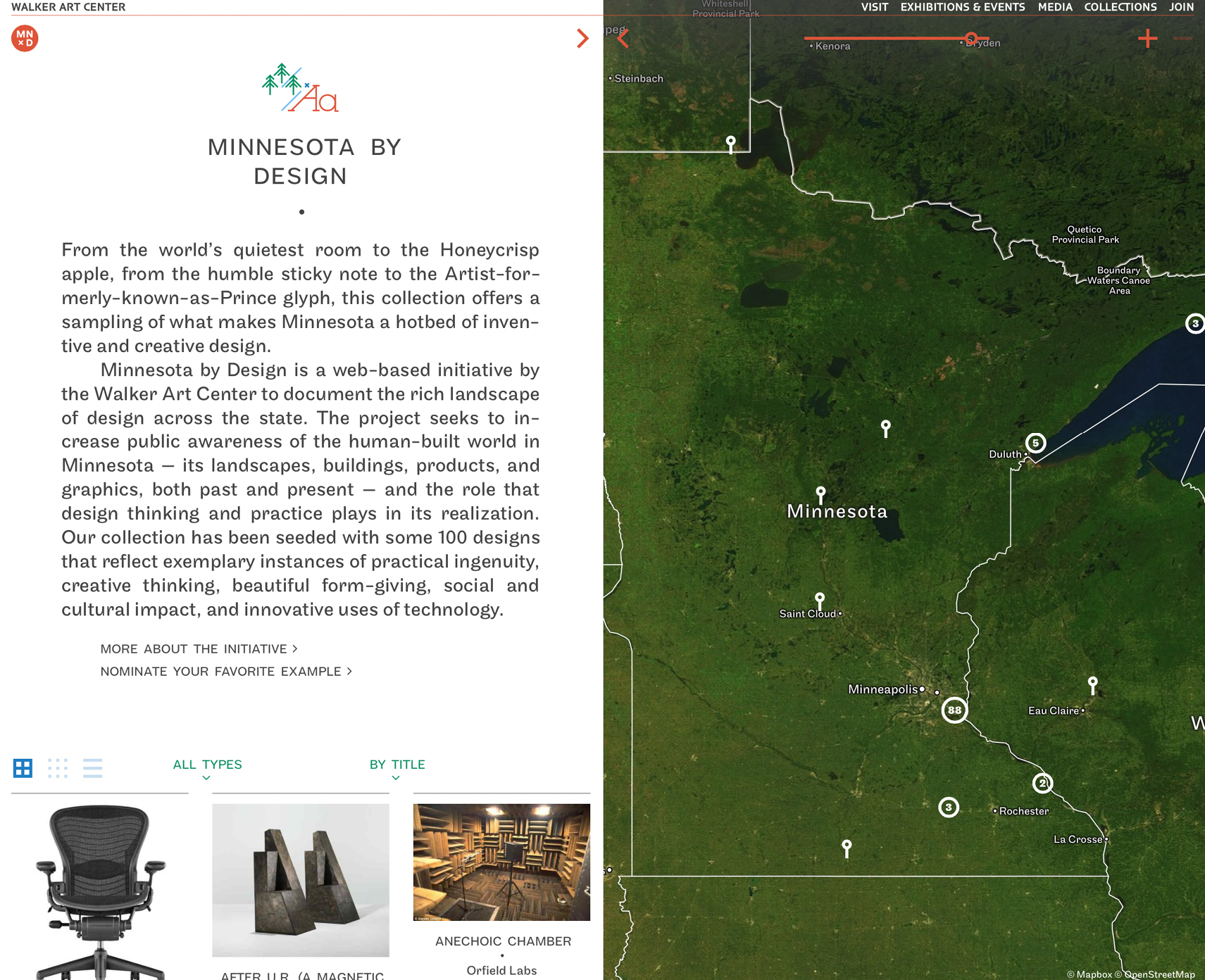Open the COLLECTIONS menu

(x=1120, y=7)
